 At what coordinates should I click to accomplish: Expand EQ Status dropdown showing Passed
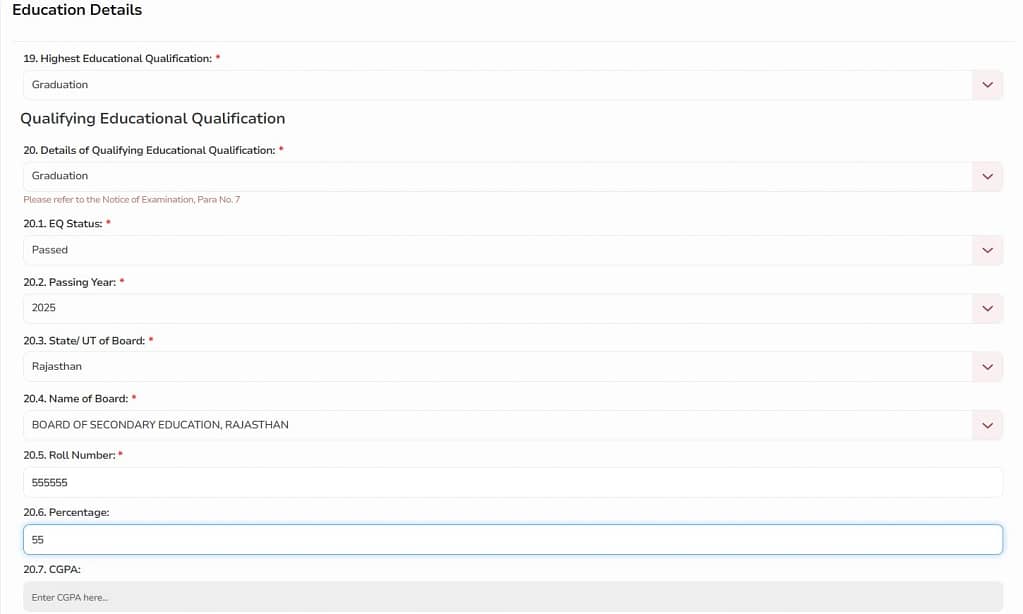[497, 250]
